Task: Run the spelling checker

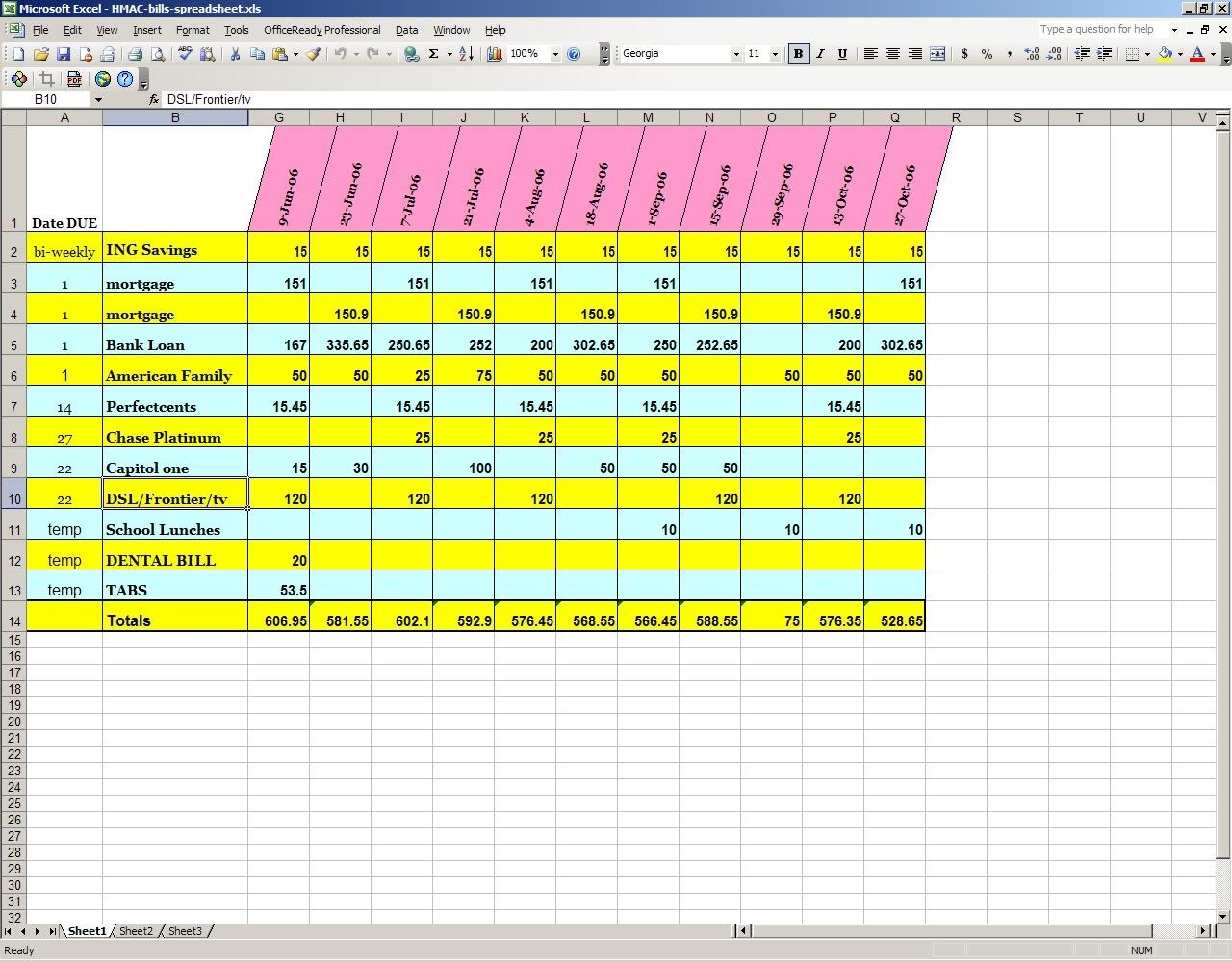Action: pos(184,54)
